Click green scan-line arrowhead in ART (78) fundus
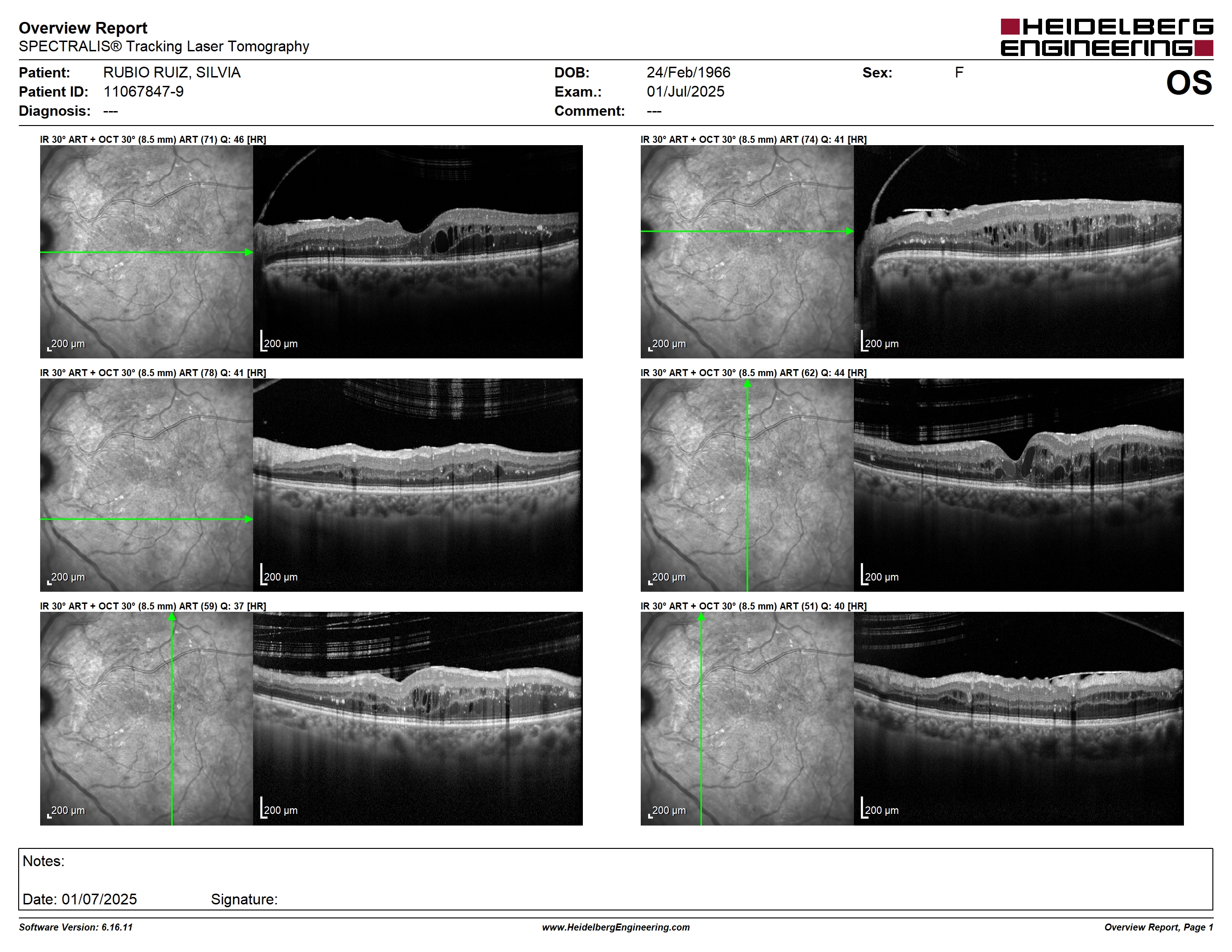 (249, 519)
